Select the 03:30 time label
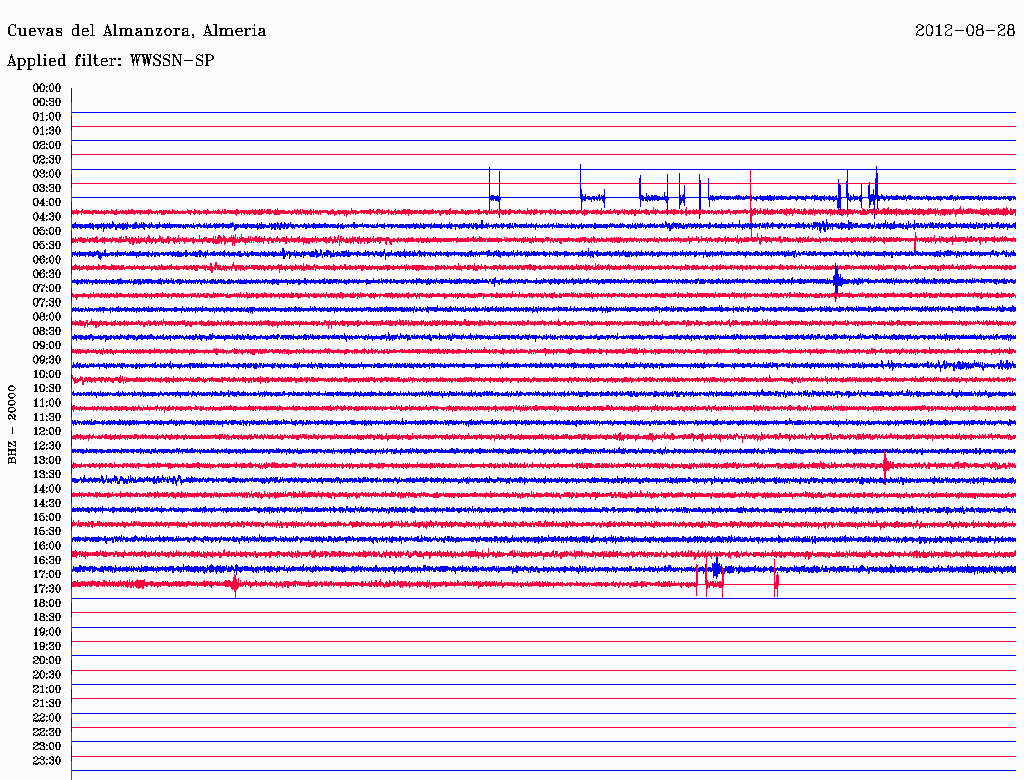Image resolution: width=1024 pixels, height=780 pixels. pyautogui.click(x=47, y=188)
